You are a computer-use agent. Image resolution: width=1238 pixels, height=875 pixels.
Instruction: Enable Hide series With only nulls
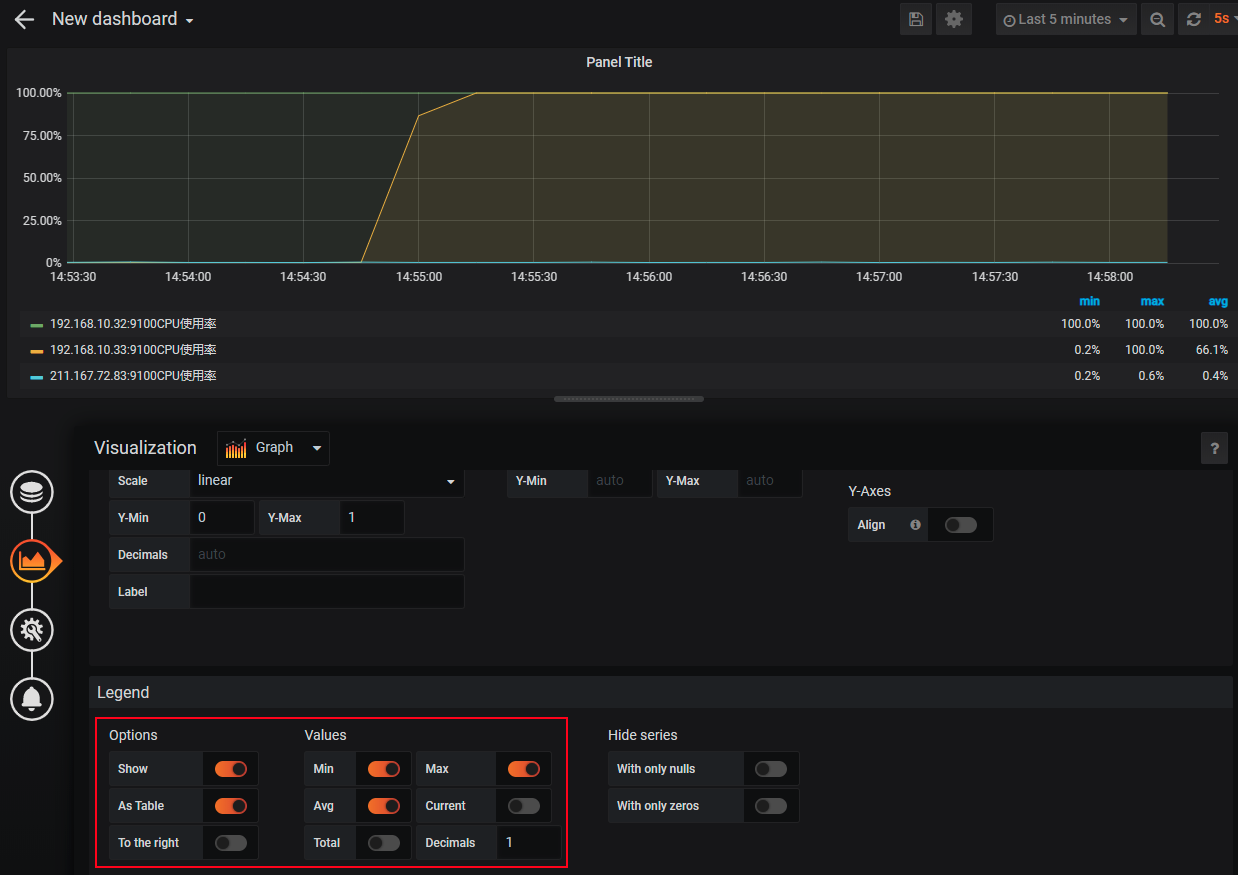click(x=771, y=769)
